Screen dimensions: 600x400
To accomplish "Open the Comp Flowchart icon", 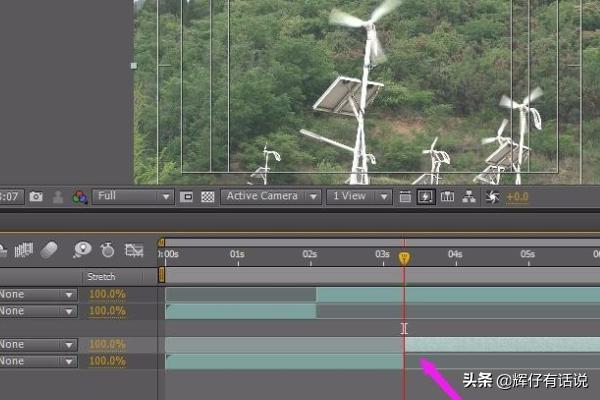I will [469, 197].
